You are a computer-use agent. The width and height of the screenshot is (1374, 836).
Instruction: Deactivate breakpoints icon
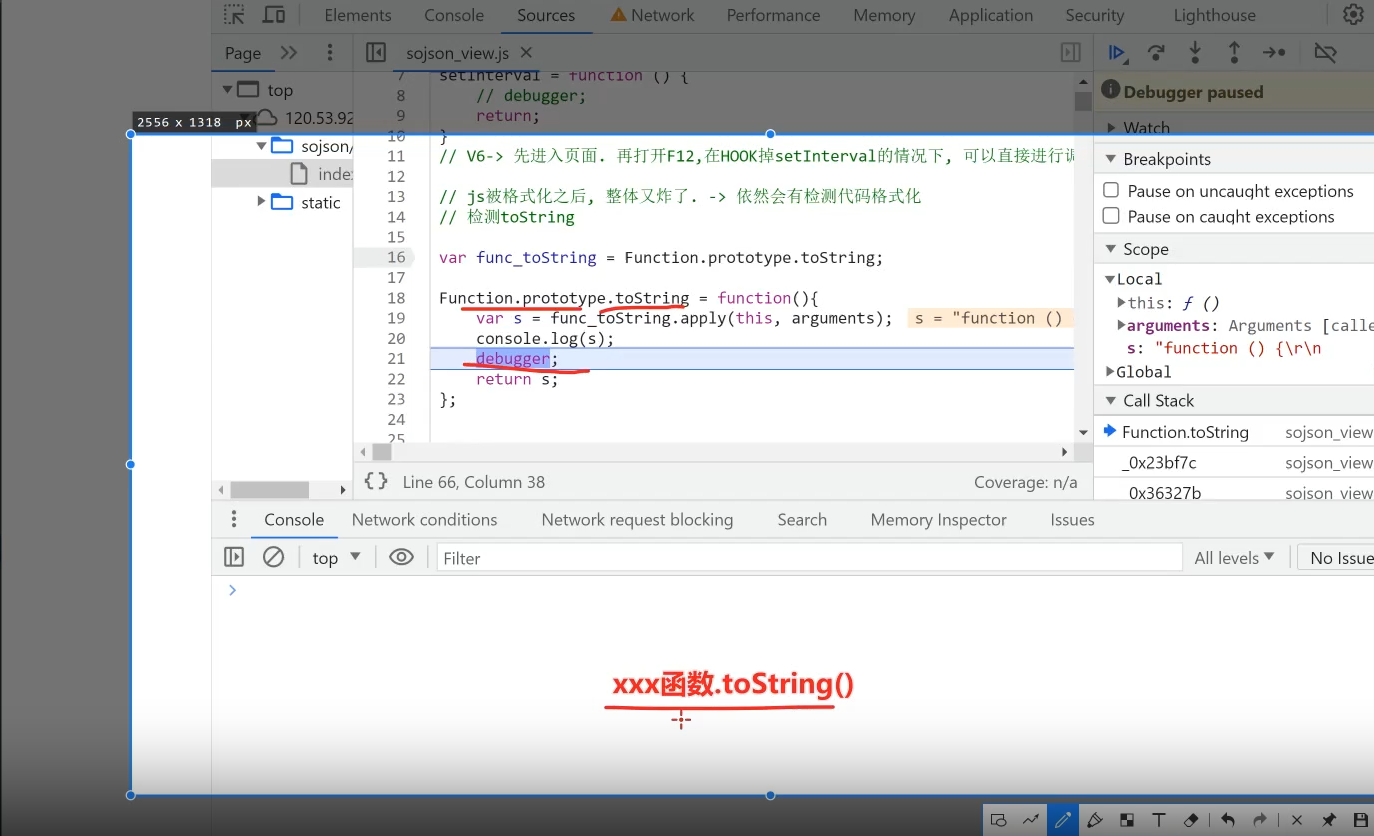pos(1325,53)
